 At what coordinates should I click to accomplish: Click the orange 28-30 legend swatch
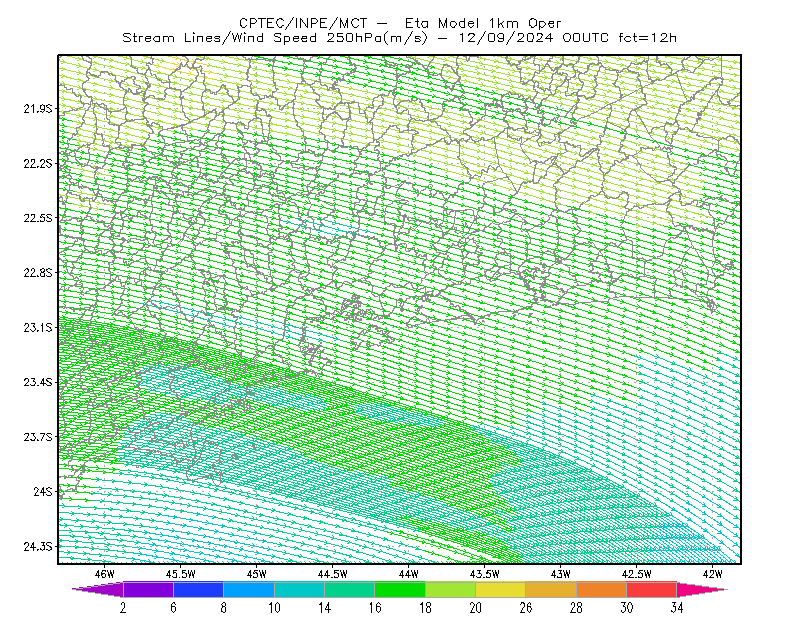(602, 589)
